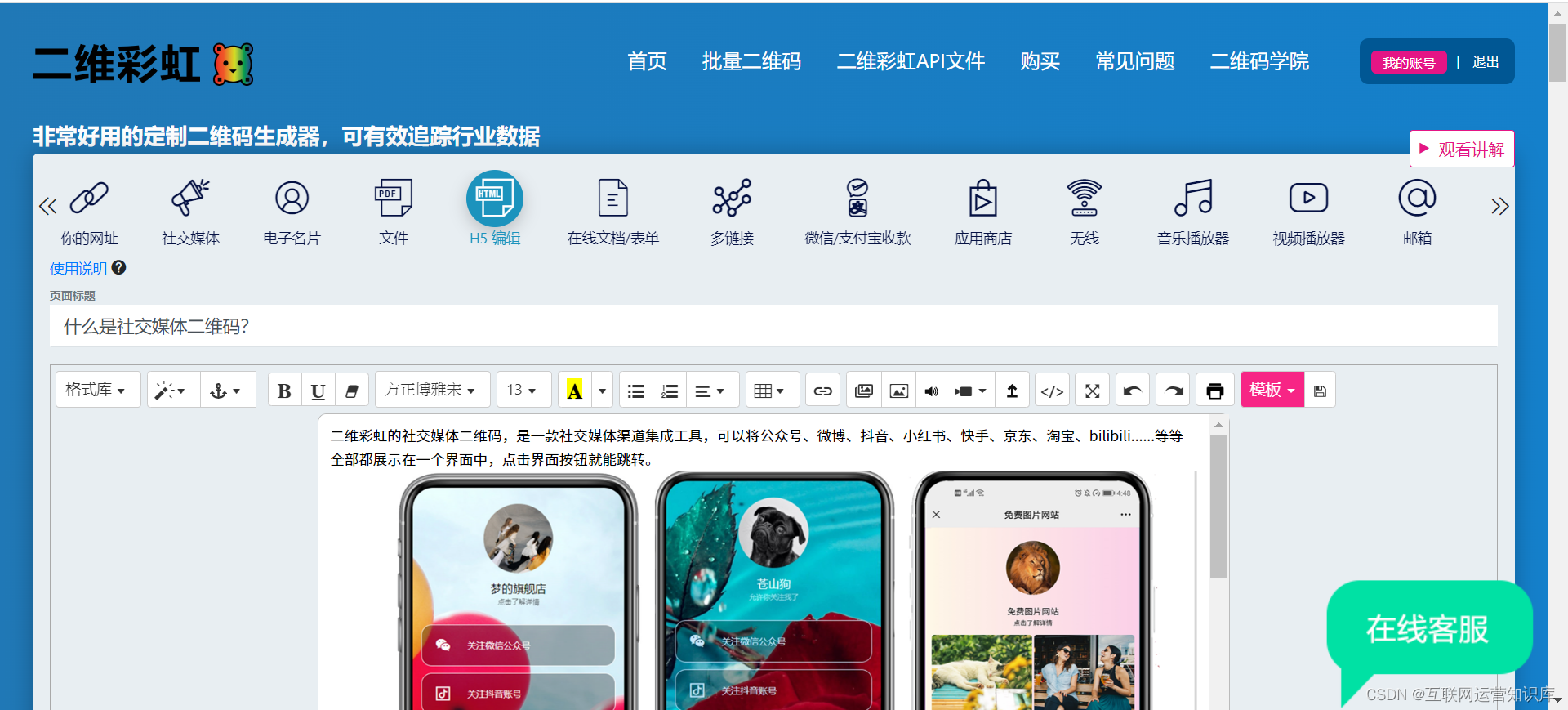Open the pink 模板 template dropdown
Screen dimensions: 1568x710
click(x=1272, y=390)
